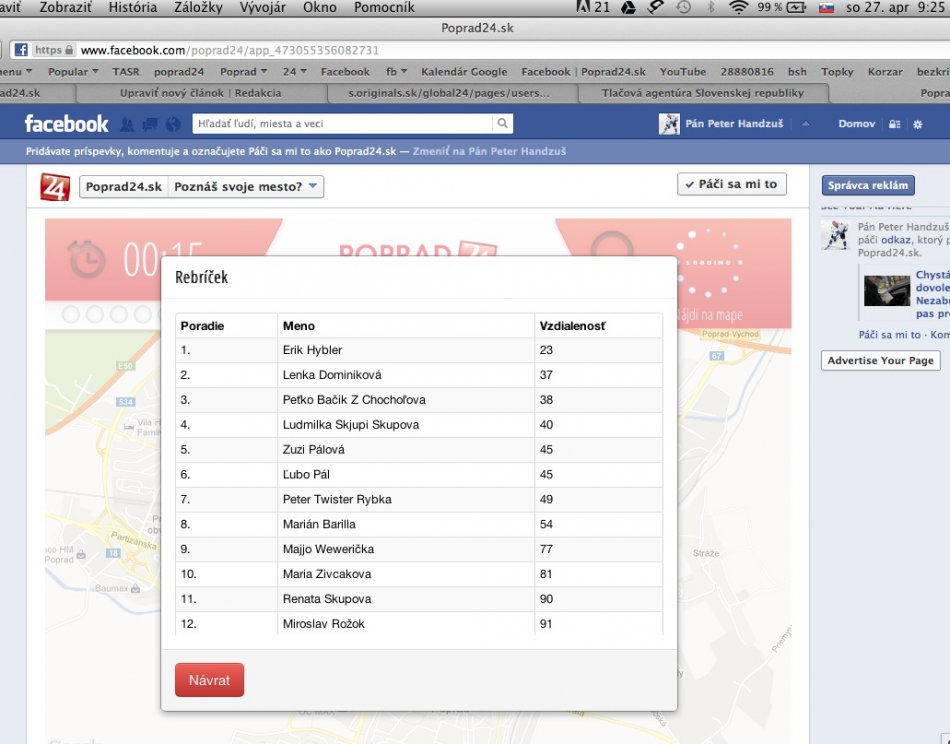Click the Poprad24 red logo icon

click(55, 187)
